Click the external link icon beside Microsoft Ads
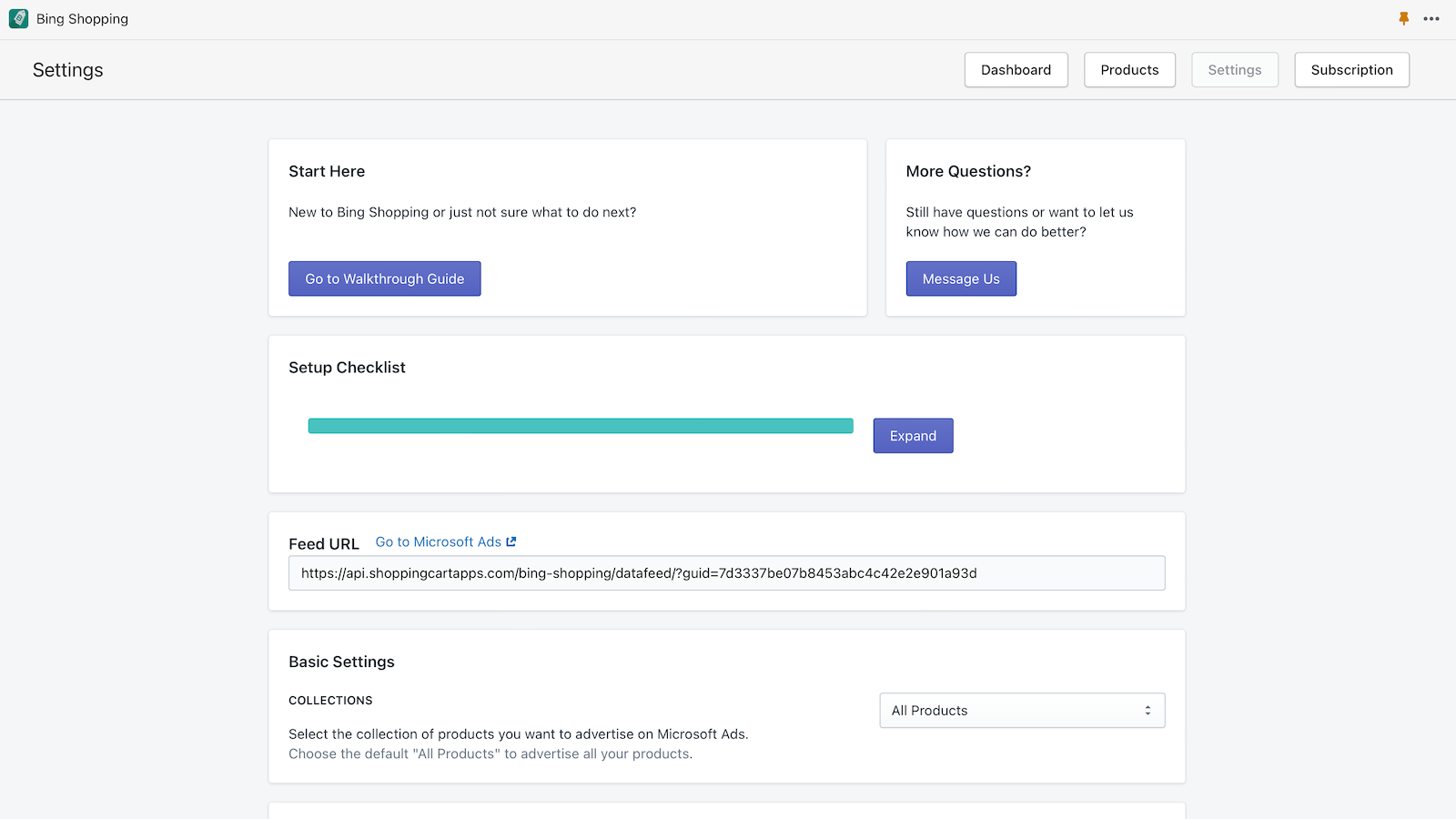This screenshot has width=1456, height=819. click(x=511, y=541)
